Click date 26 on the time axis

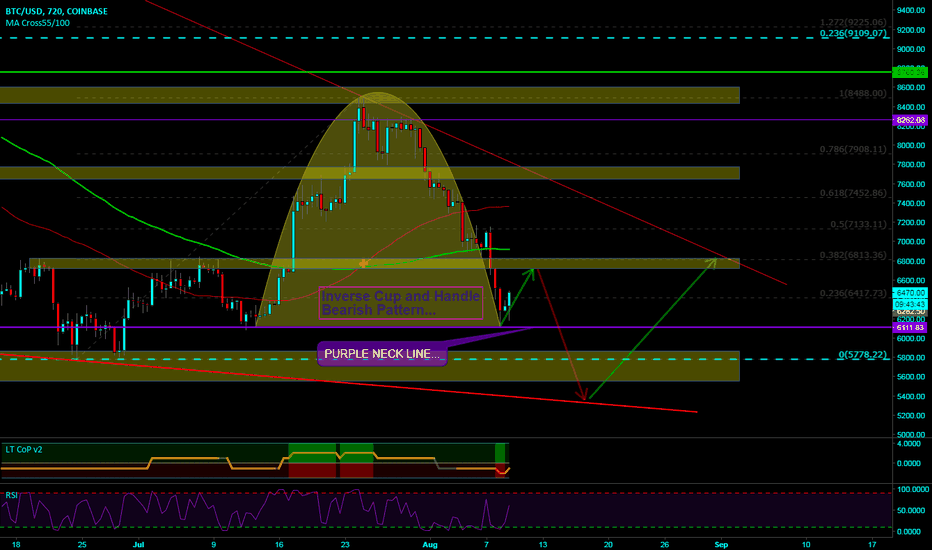click(665, 544)
